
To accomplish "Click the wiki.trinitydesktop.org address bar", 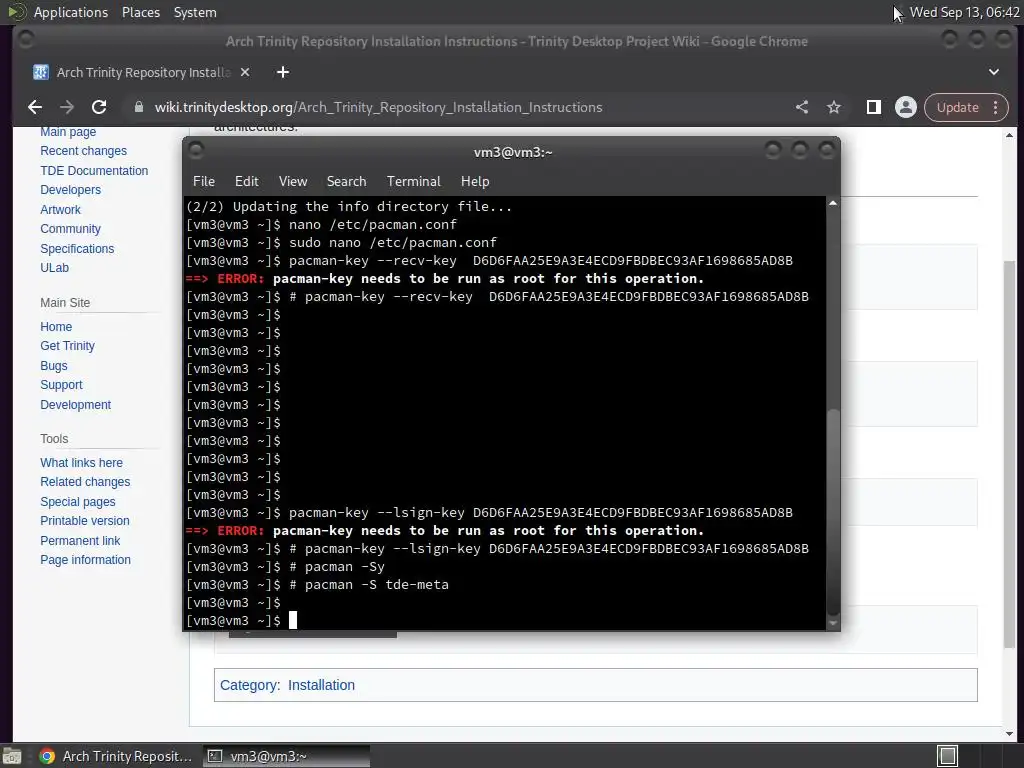I will 378,107.
